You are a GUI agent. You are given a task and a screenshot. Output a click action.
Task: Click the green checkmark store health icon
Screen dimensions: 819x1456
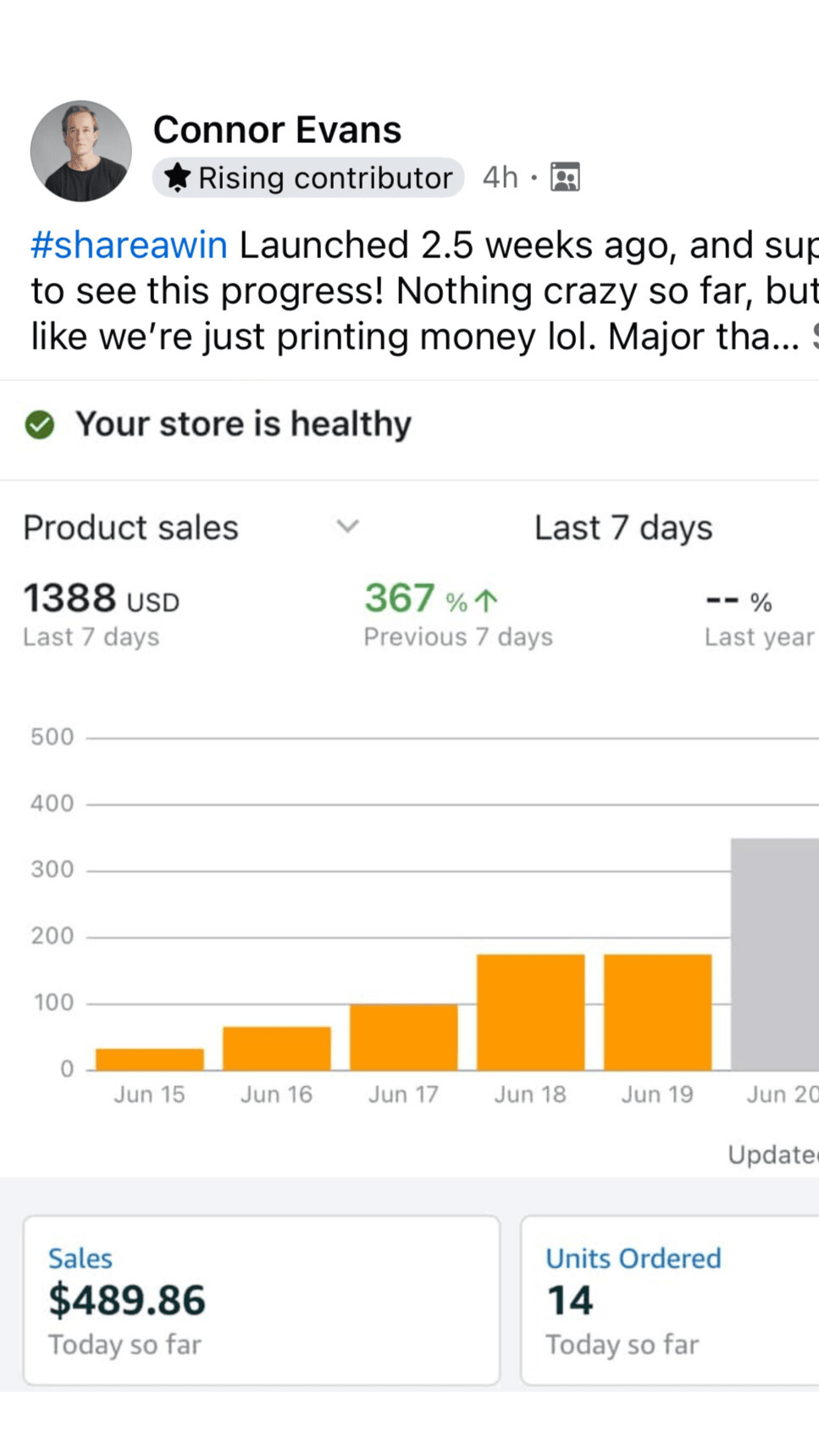[40, 424]
